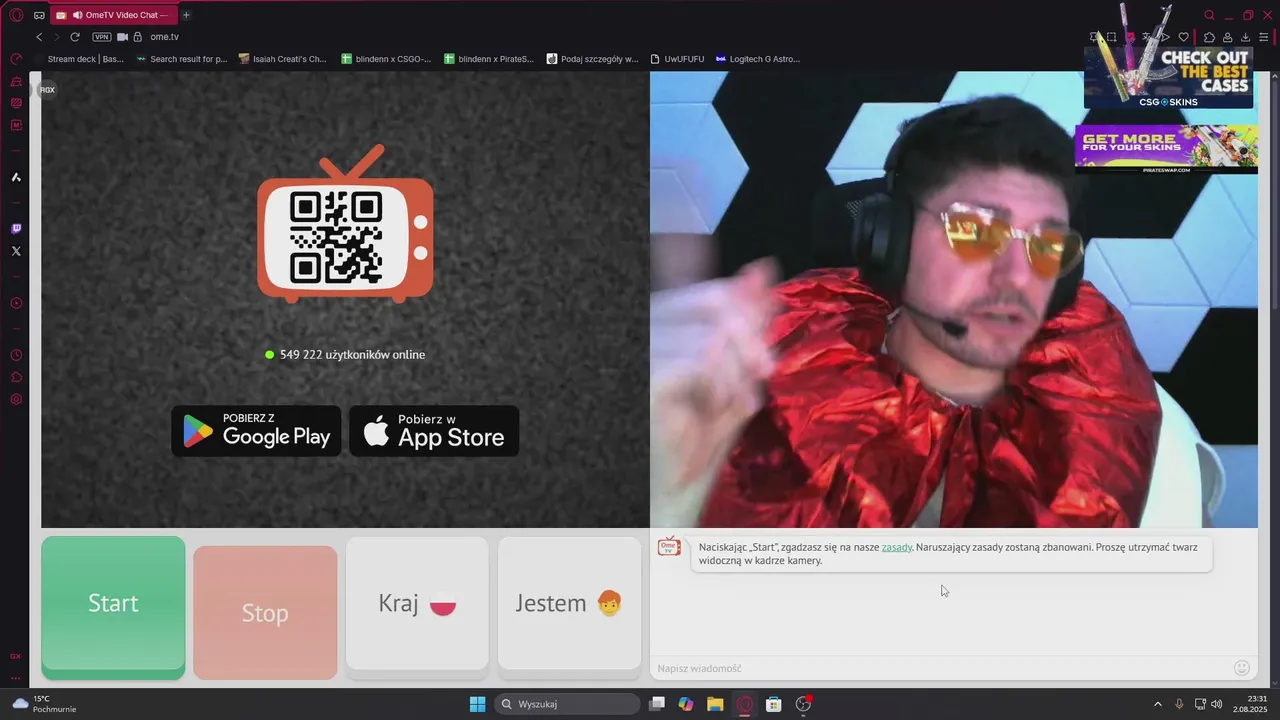Open the Pobierz z Google Play button
The width and height of the screenshot is (1280, 720).
coord(256,431)
